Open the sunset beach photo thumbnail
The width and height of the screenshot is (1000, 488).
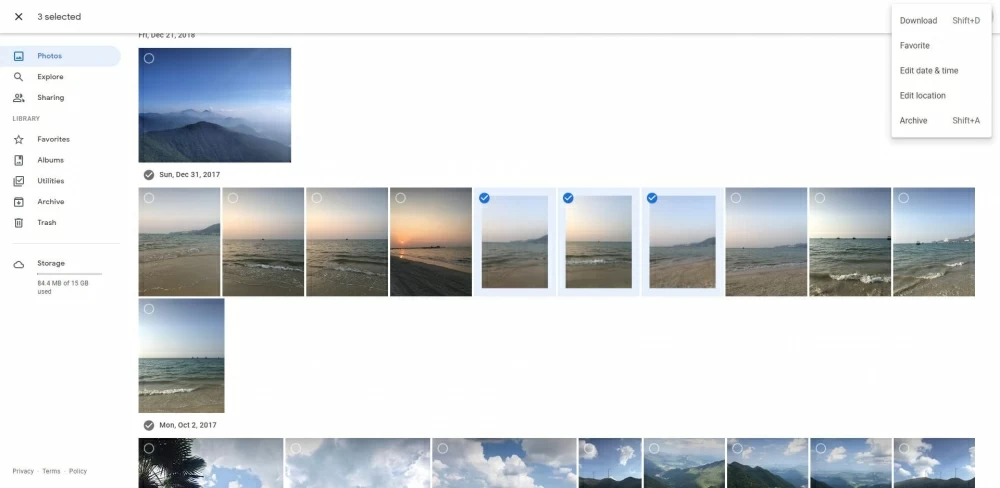click(430, 242)
